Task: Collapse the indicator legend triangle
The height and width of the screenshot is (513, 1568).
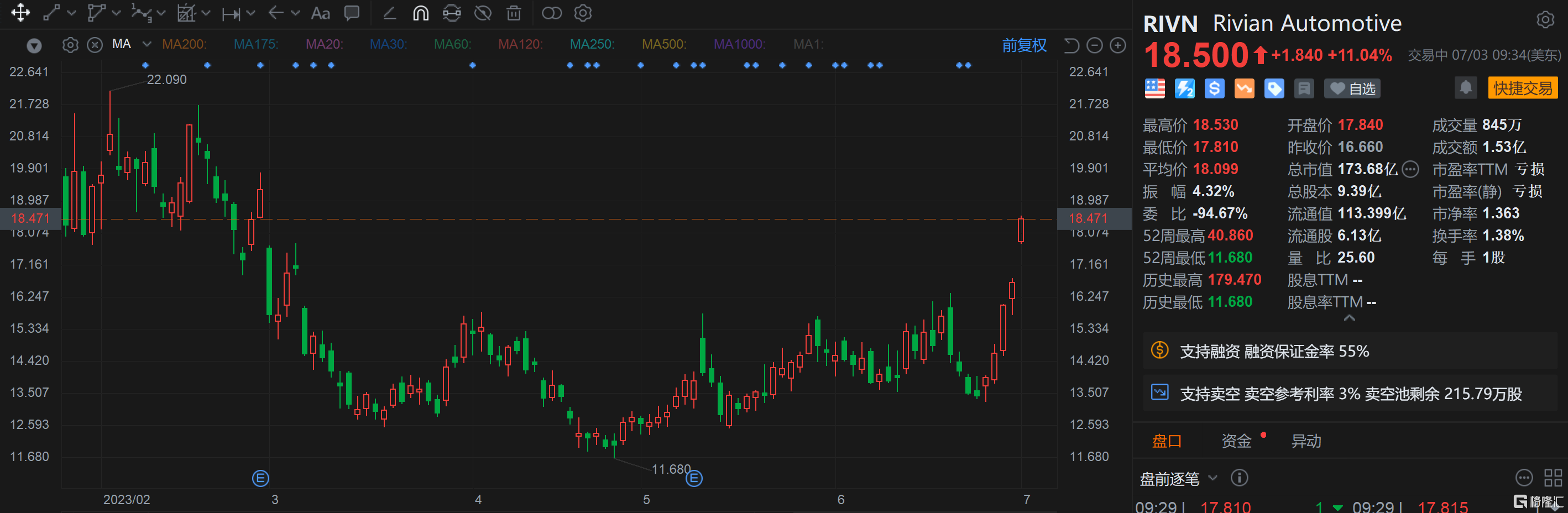Action: [x=34, y=46]
